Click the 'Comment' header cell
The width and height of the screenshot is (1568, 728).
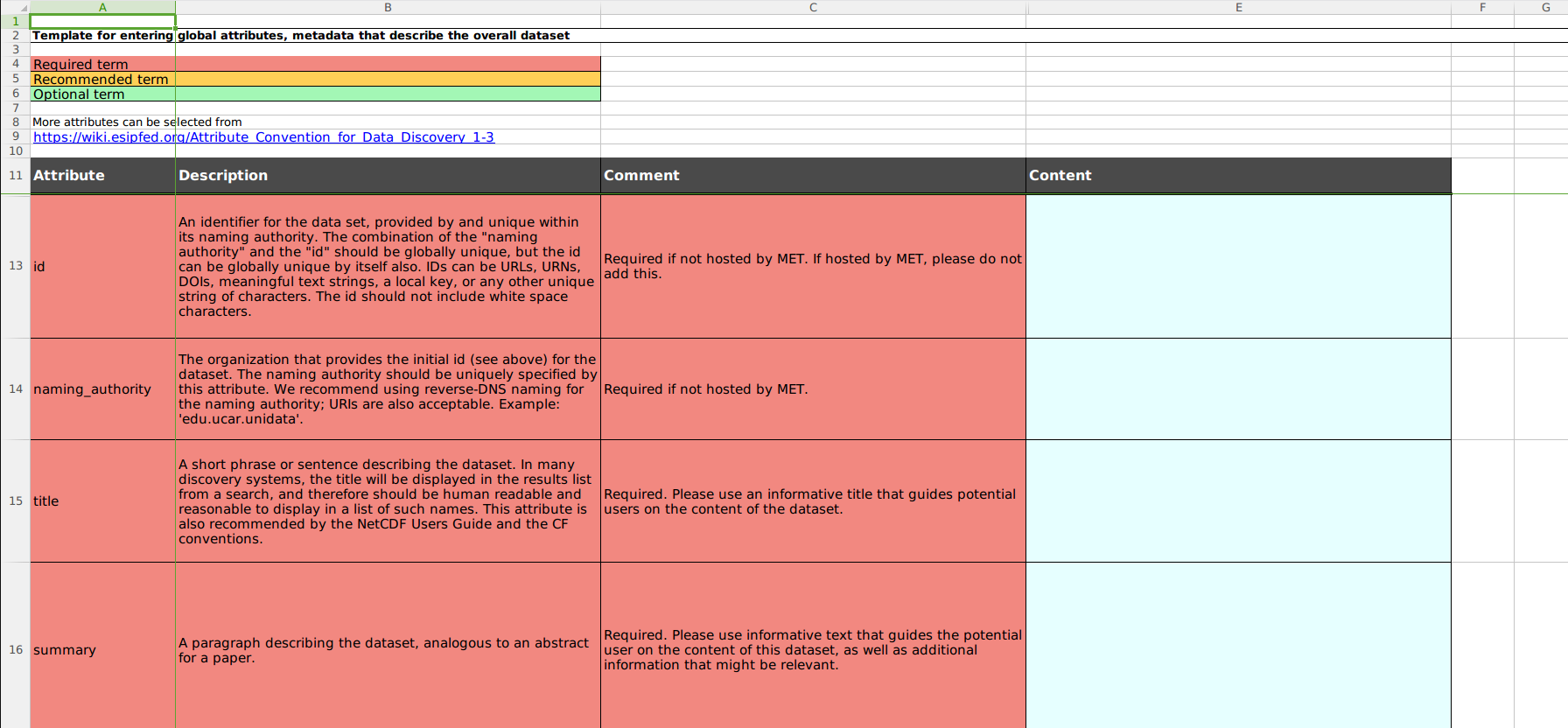(813, 176)
